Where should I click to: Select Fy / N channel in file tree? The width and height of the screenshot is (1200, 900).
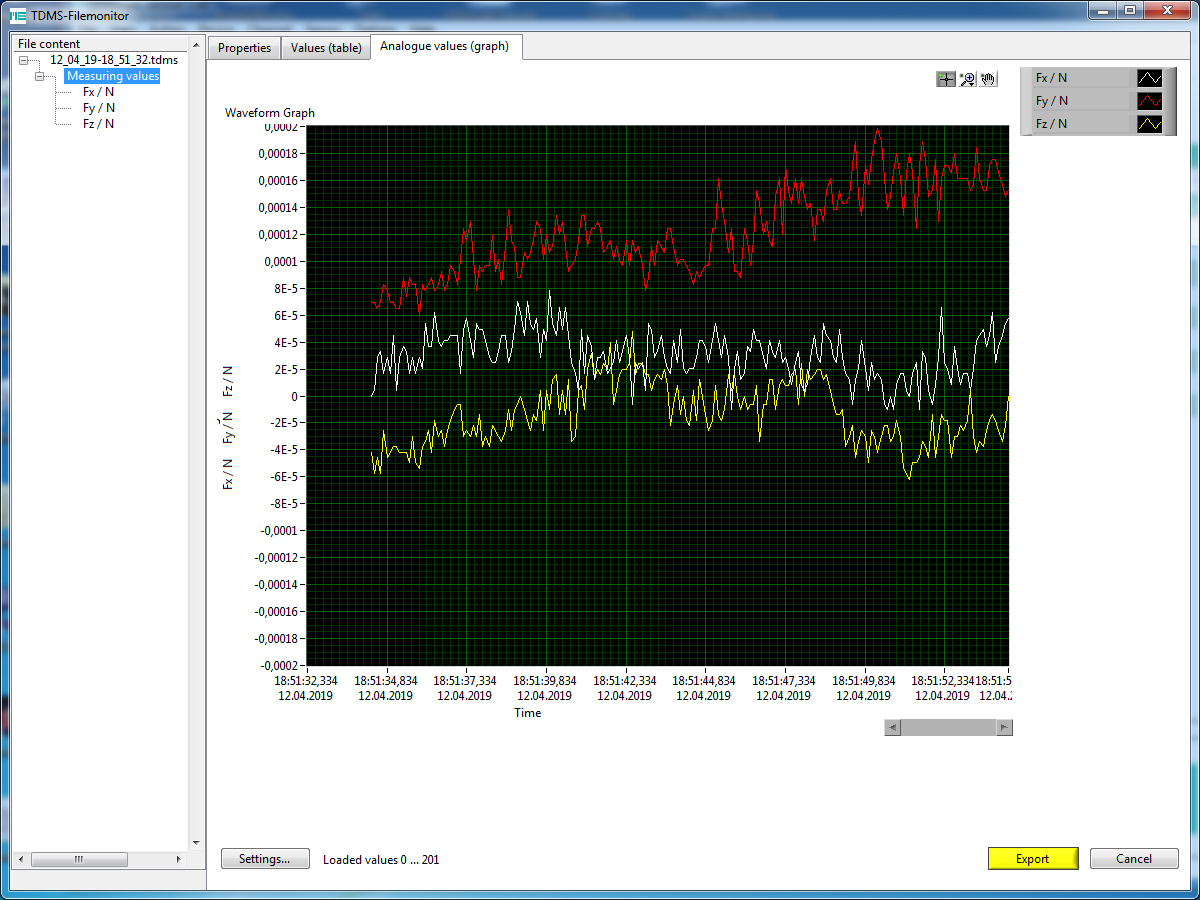[99, 108]
